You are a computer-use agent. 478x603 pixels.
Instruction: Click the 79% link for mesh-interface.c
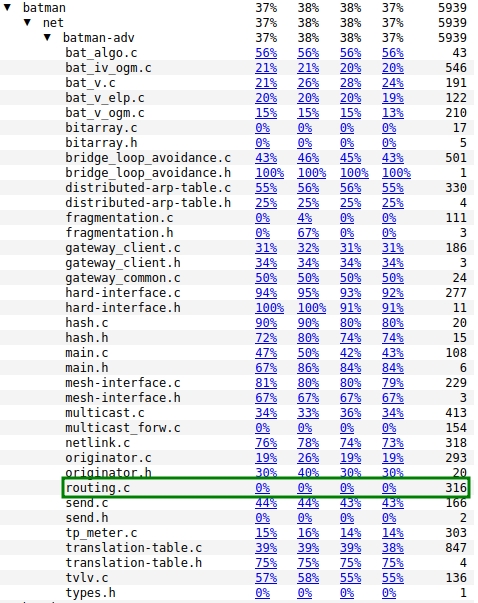(x=393, y=383)
